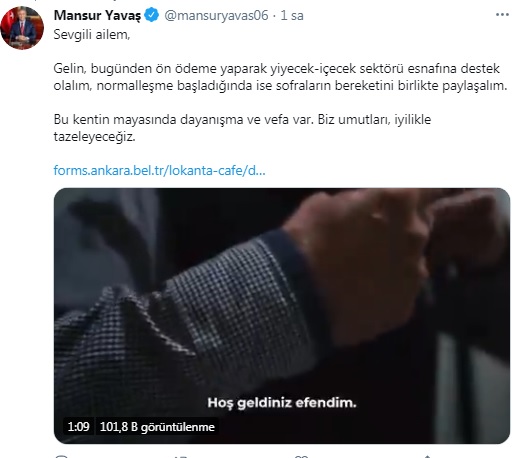Click the share icon below the video
The image size is (524, 458).
[x=427, y=456]
